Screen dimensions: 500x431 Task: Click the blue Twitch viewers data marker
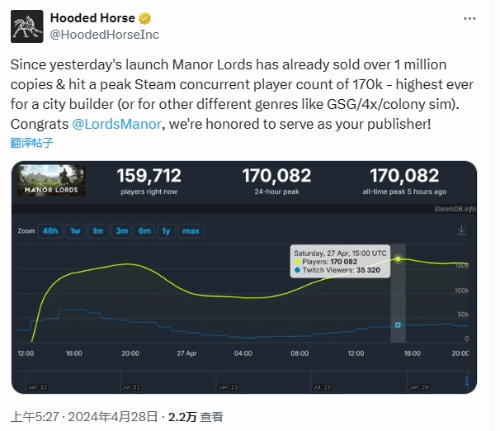(x=398, y=325)
